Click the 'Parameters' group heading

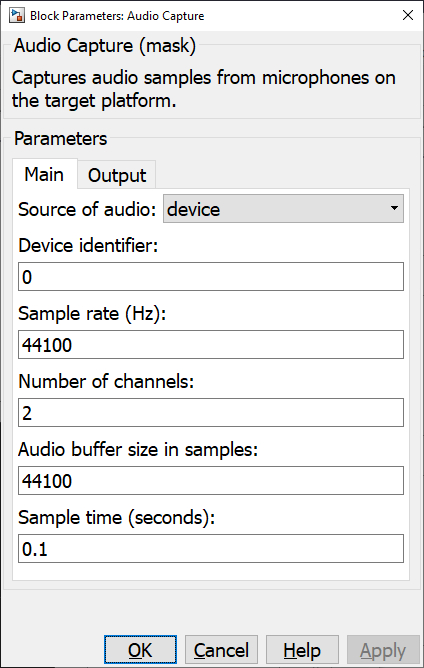click(61, 139)
